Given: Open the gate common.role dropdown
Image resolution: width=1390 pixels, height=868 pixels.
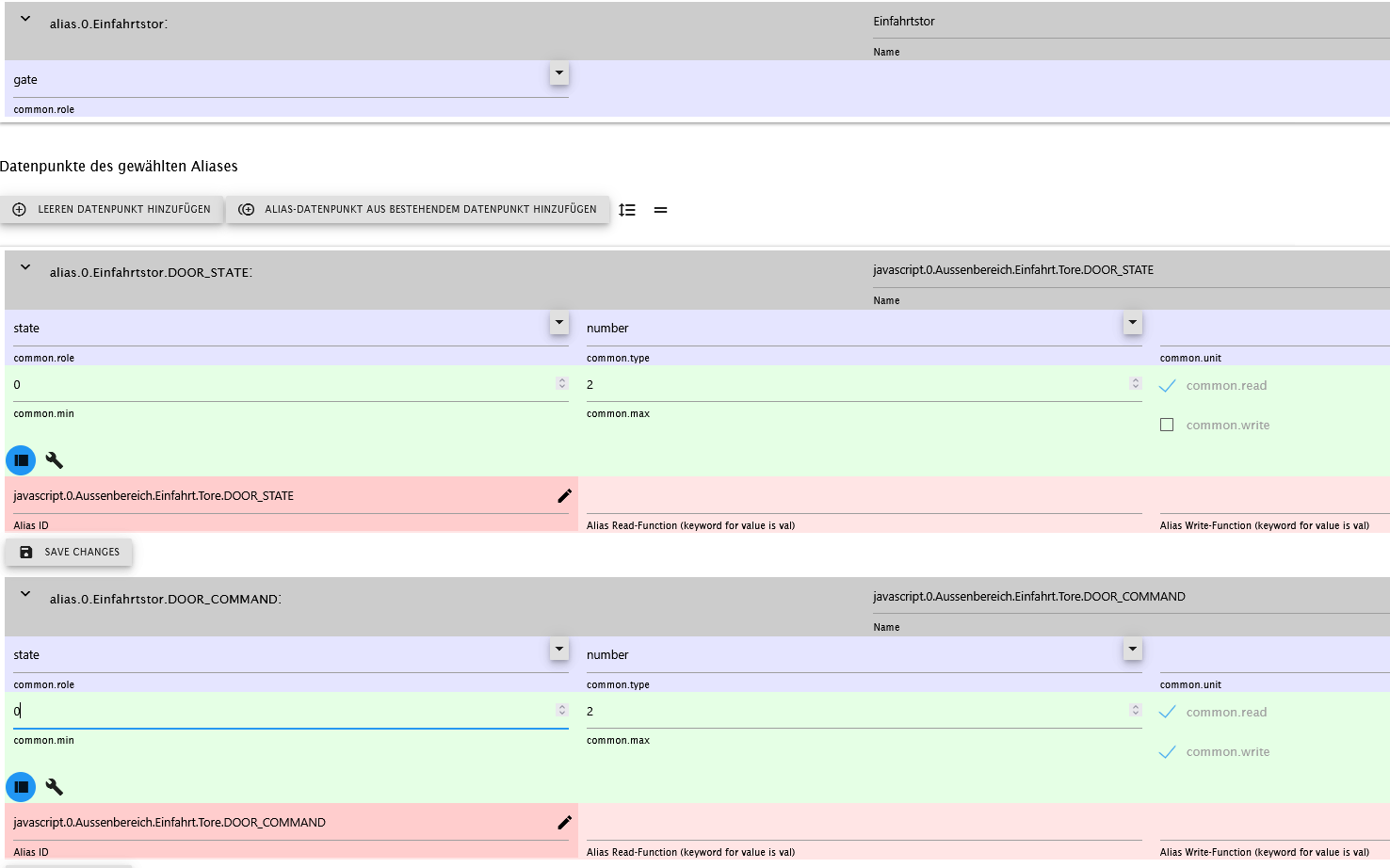Looking at the screenshot, I should 559,73.
